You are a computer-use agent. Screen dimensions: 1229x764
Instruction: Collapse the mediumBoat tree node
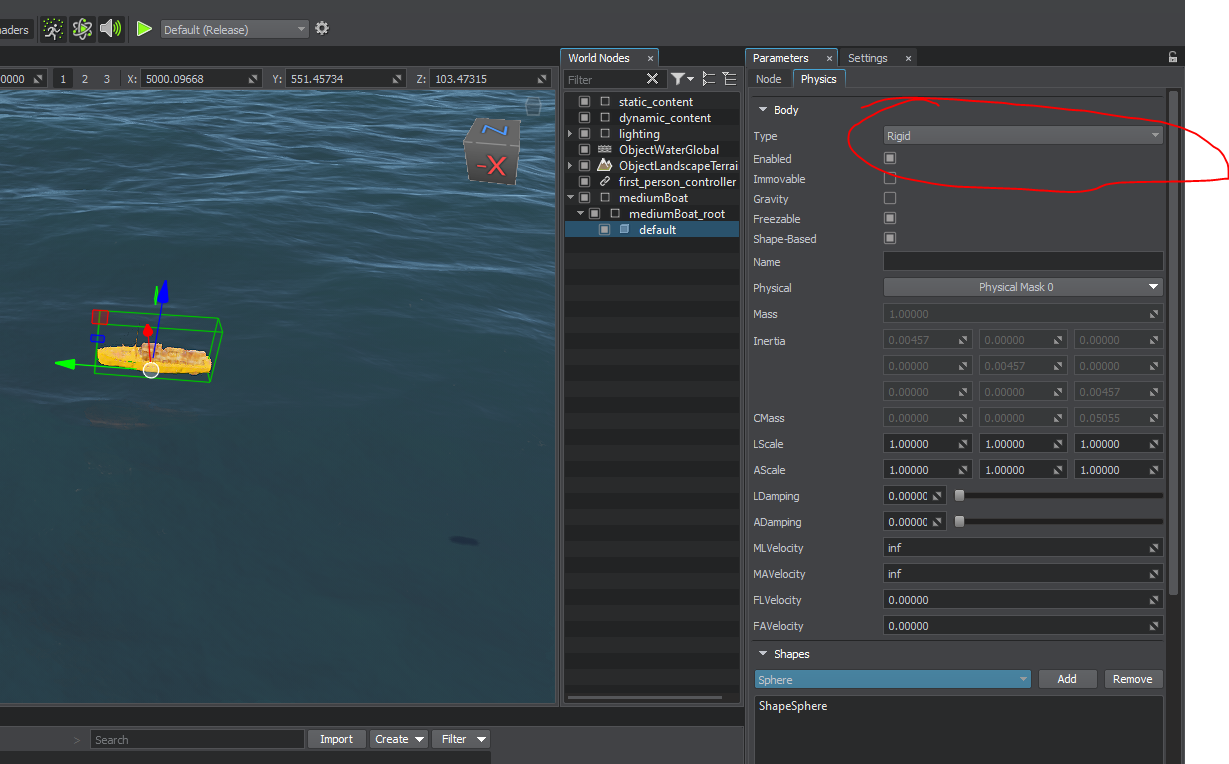tap(571, 197)
